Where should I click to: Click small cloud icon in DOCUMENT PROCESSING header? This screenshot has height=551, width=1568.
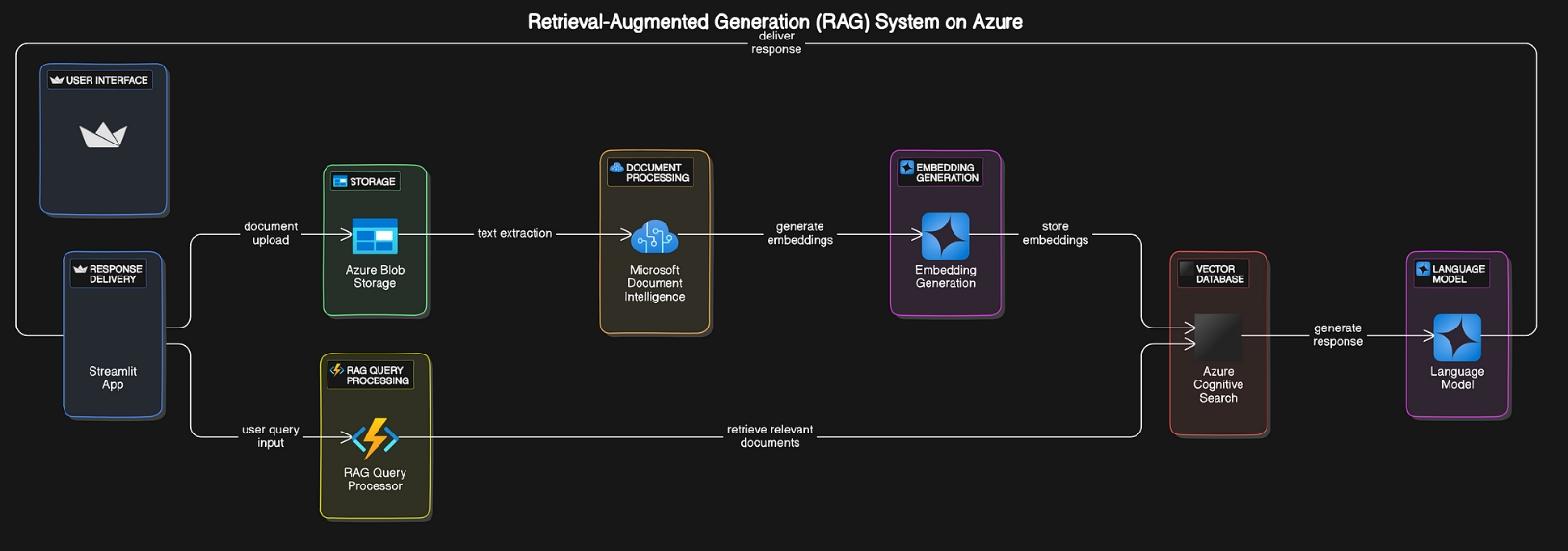click(x=616, y=168)
